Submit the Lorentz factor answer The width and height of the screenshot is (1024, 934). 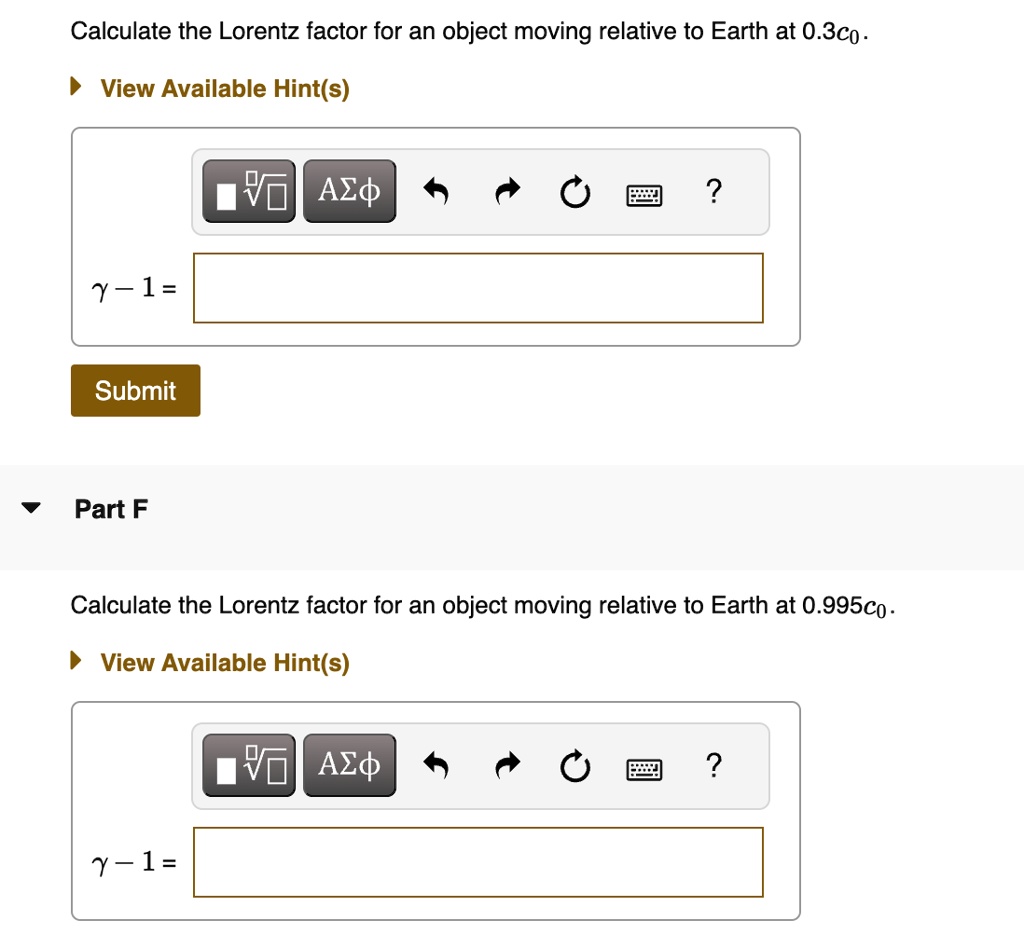click(135, 390)
